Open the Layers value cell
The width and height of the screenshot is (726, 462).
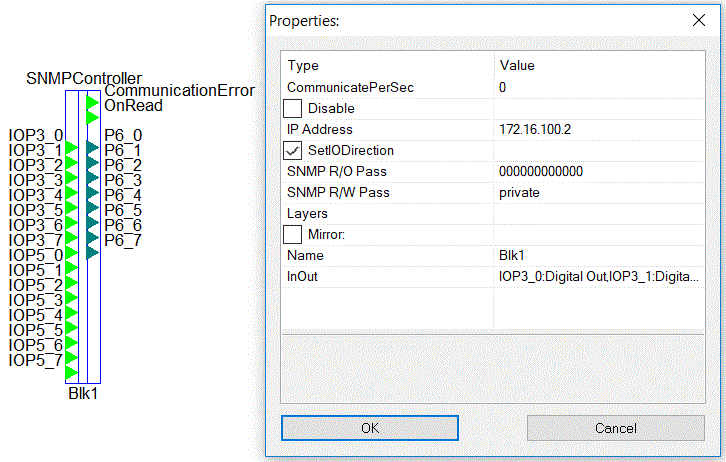tap(599, 213)
